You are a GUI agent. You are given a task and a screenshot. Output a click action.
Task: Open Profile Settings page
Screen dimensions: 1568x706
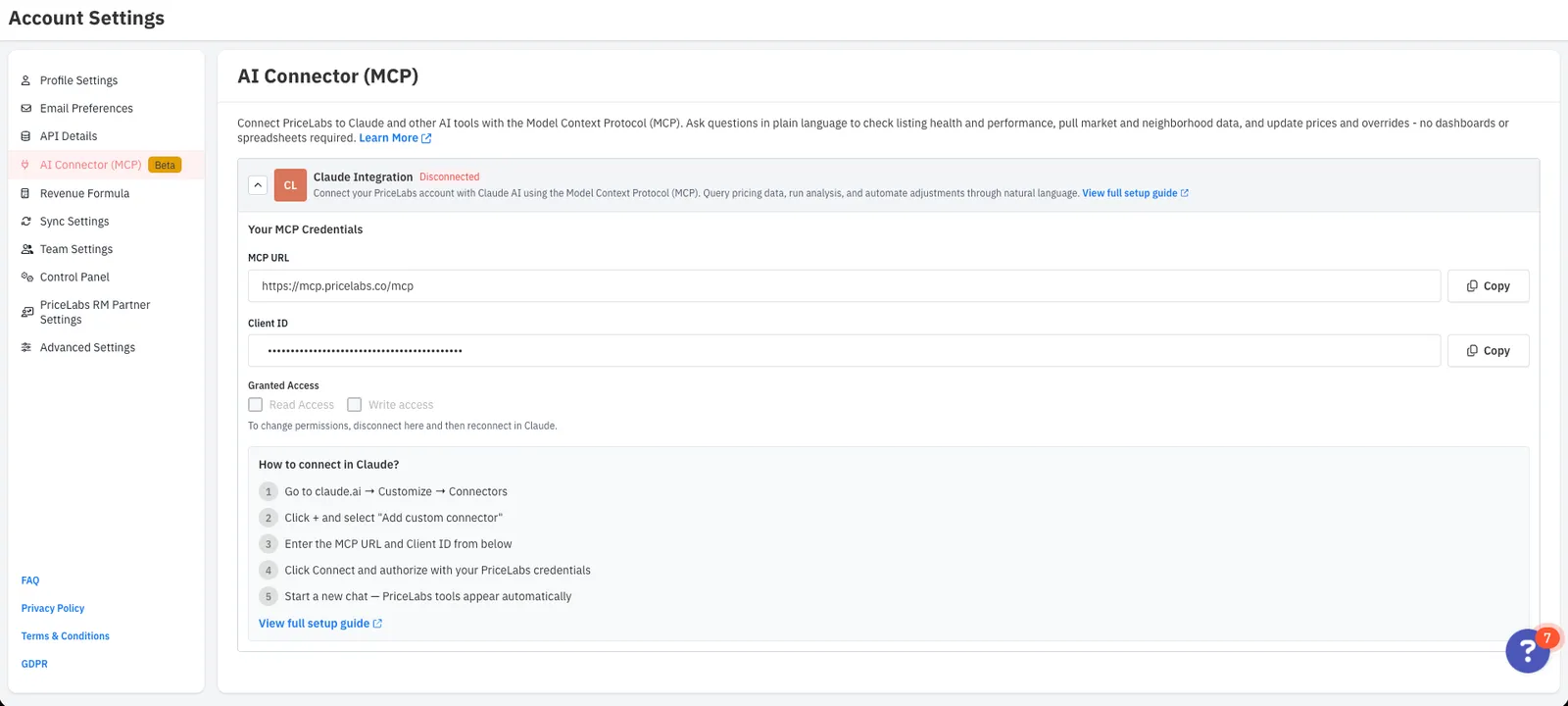(x=78, y=80)
